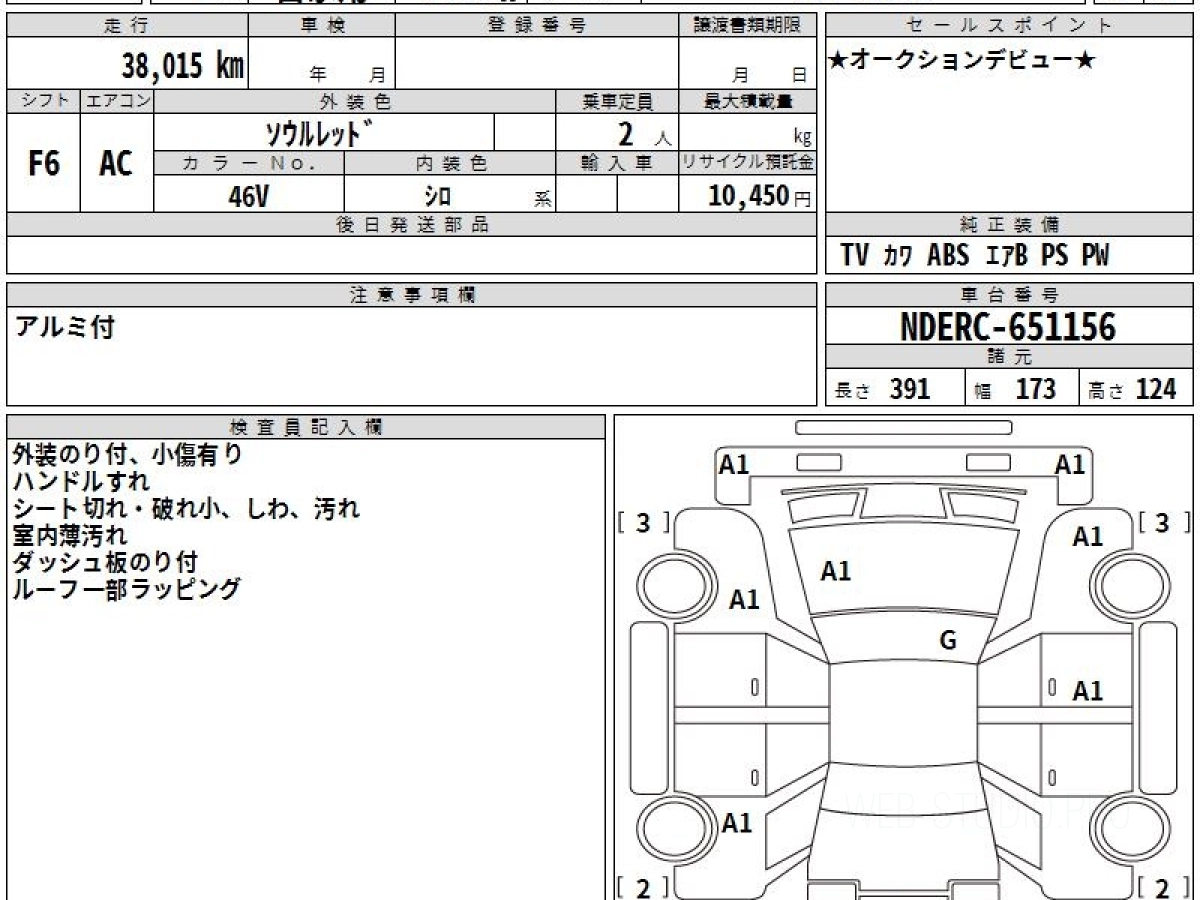
Task: Select the TV equipment entry
Action: (854, 256)
